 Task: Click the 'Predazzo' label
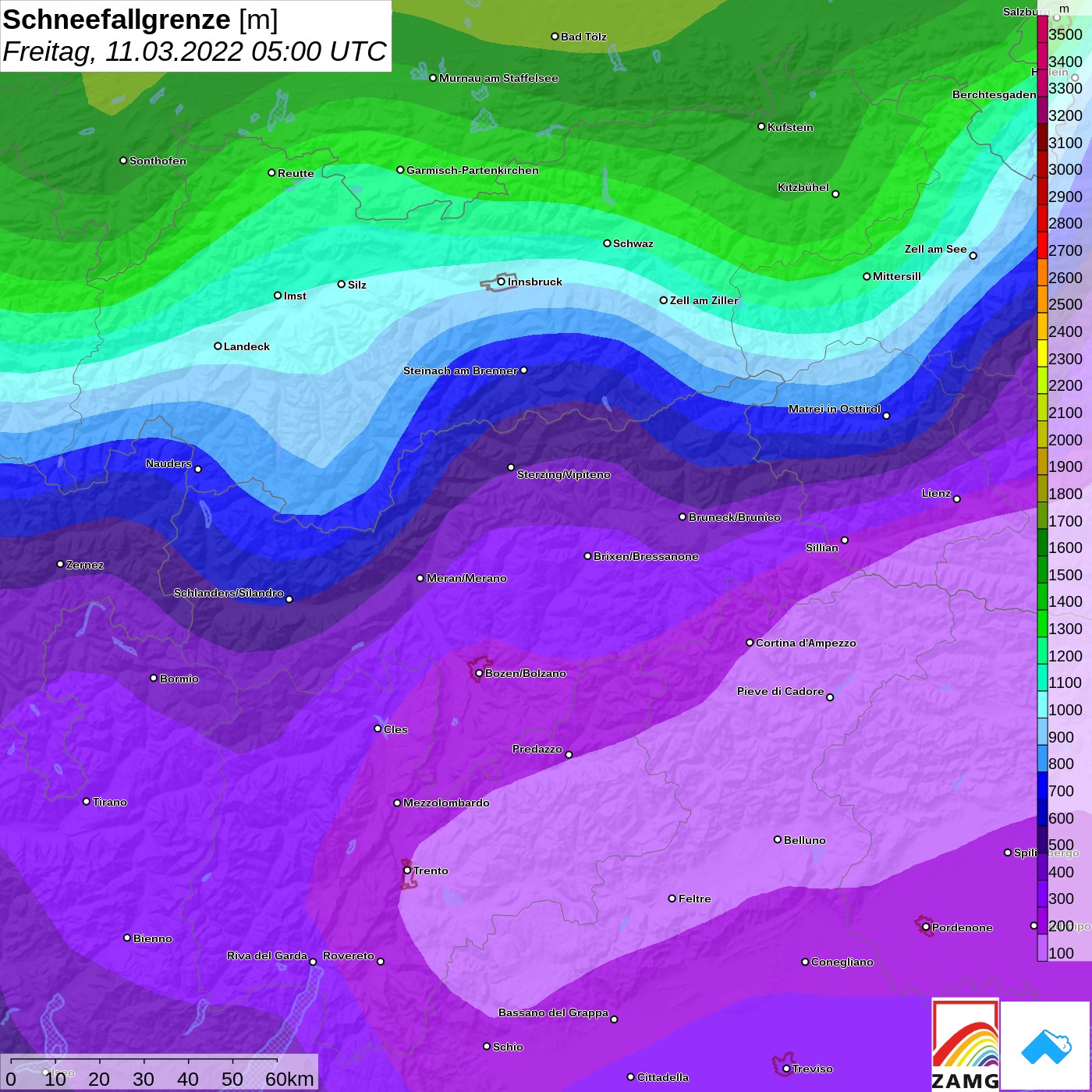(x=537, y=749)
